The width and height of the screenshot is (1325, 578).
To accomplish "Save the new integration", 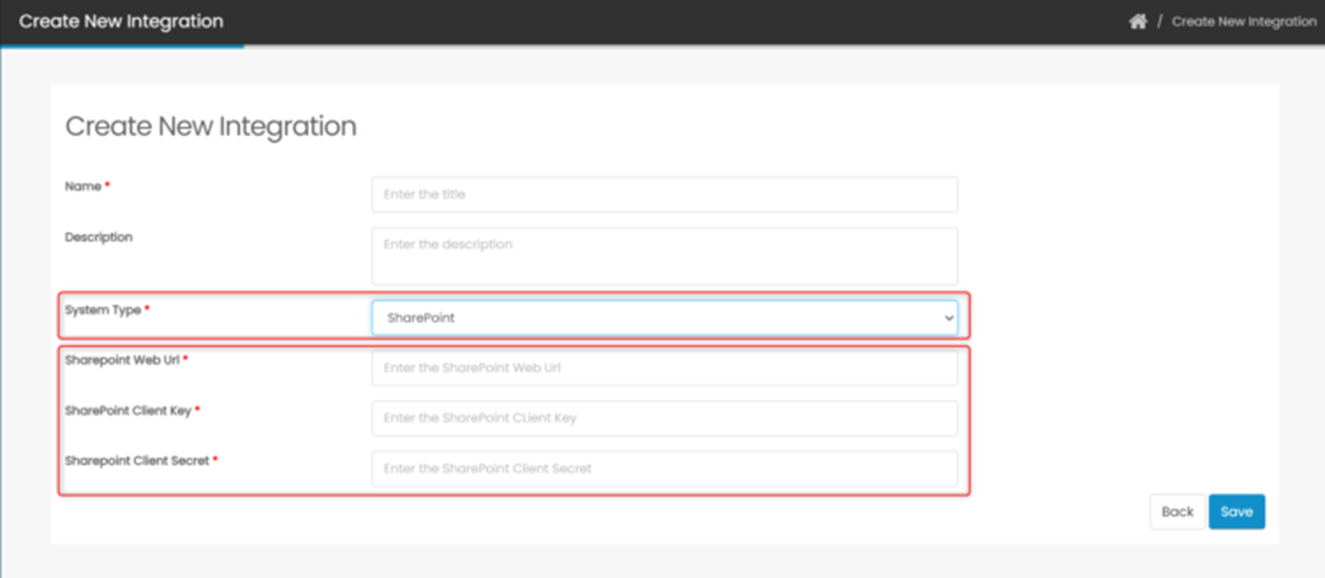I will coord(1236,511).
